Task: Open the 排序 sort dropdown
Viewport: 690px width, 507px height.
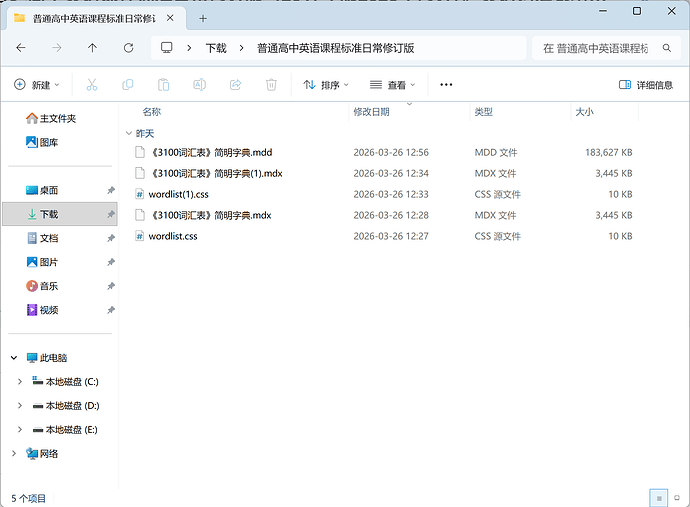Action: point(326,84)
